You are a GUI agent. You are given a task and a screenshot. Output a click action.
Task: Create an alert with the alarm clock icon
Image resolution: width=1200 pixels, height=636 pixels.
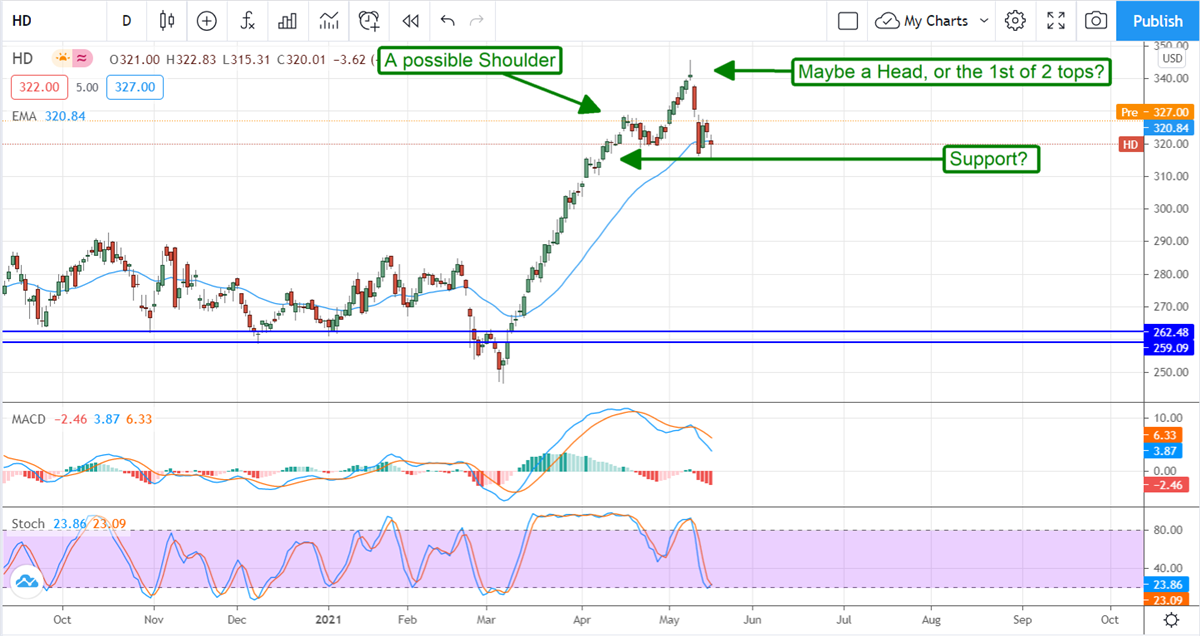click(x=370, y=20)
